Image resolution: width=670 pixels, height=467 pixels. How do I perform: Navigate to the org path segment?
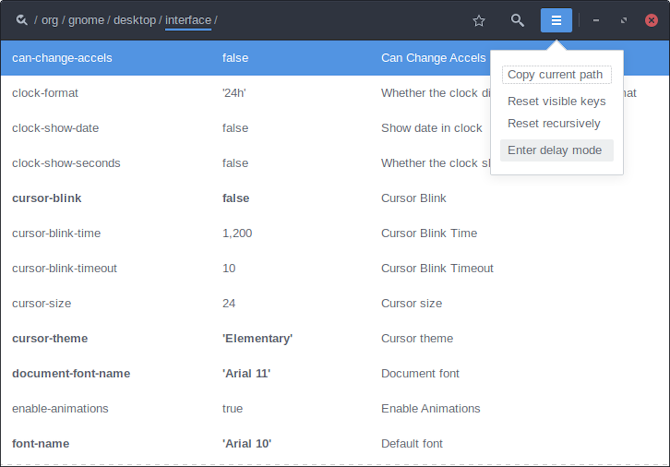pyautogui.click(x=50, y=20)
